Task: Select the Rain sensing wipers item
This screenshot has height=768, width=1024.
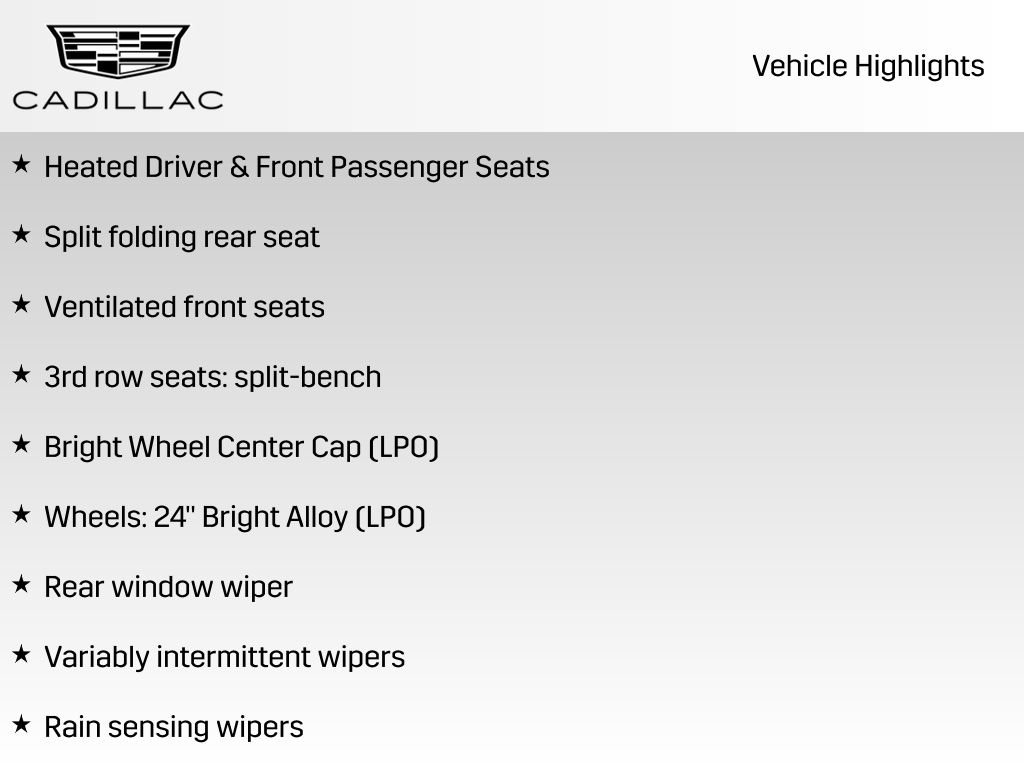Action: 173,727
